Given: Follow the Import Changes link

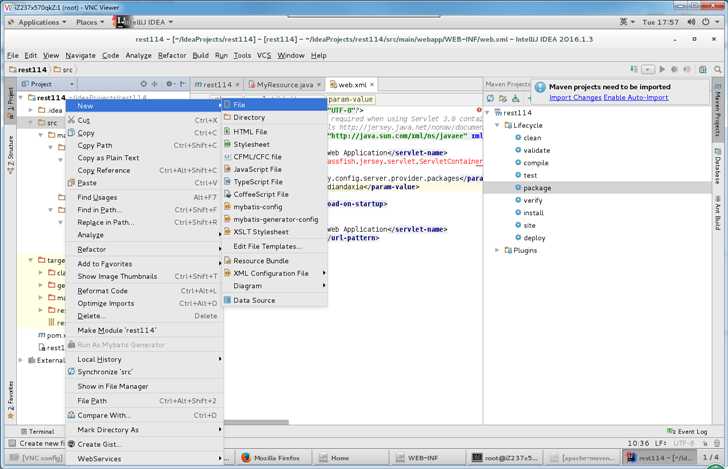Looking at the screenshot, I should (575, 98).
